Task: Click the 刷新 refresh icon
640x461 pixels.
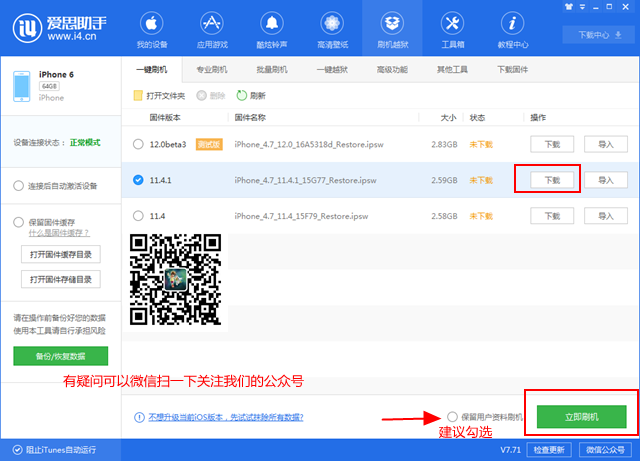Action: click(242, 96)
